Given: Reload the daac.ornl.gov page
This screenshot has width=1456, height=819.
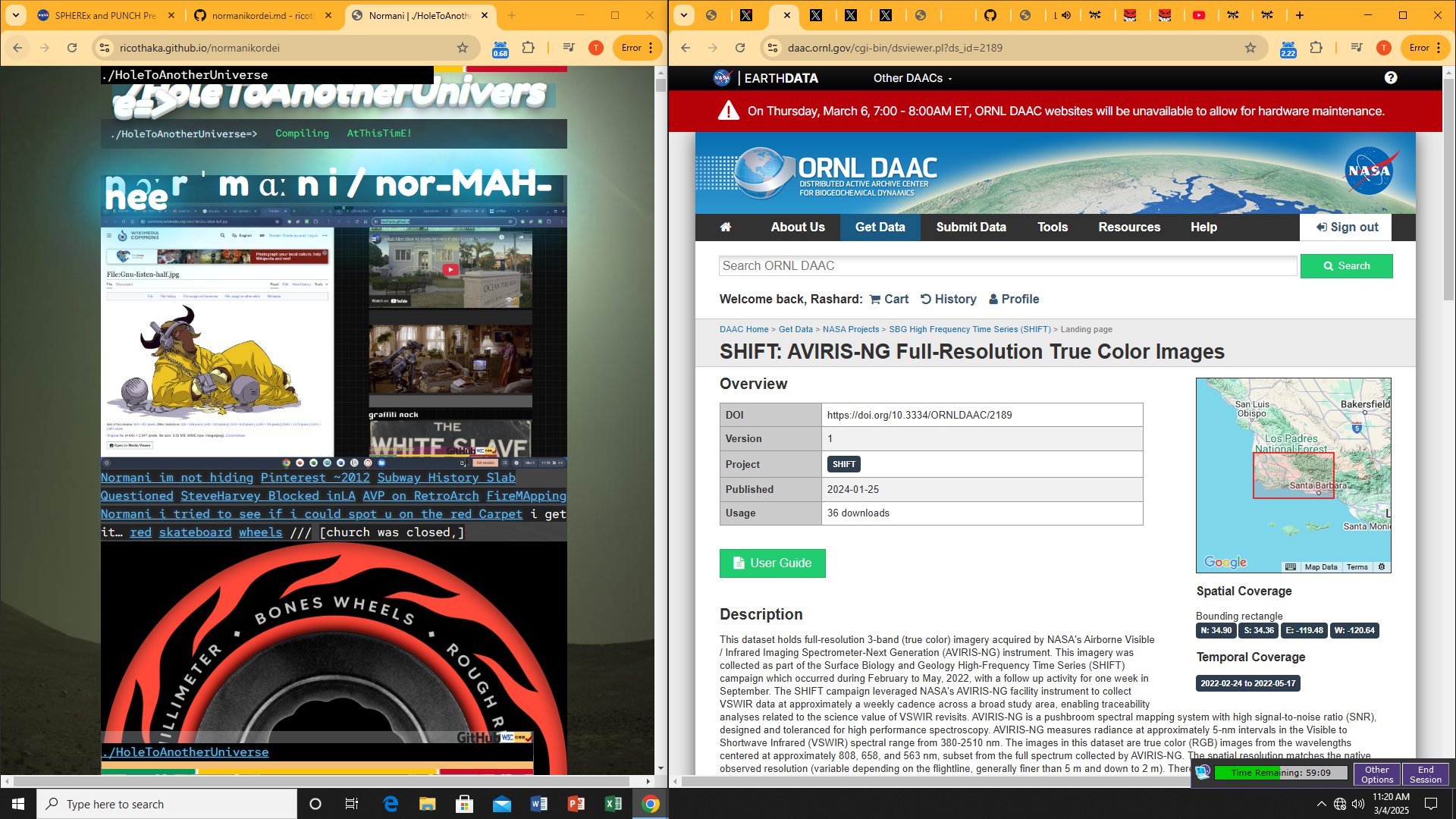Looking at the screenshot, I should (x=740, y=48).
